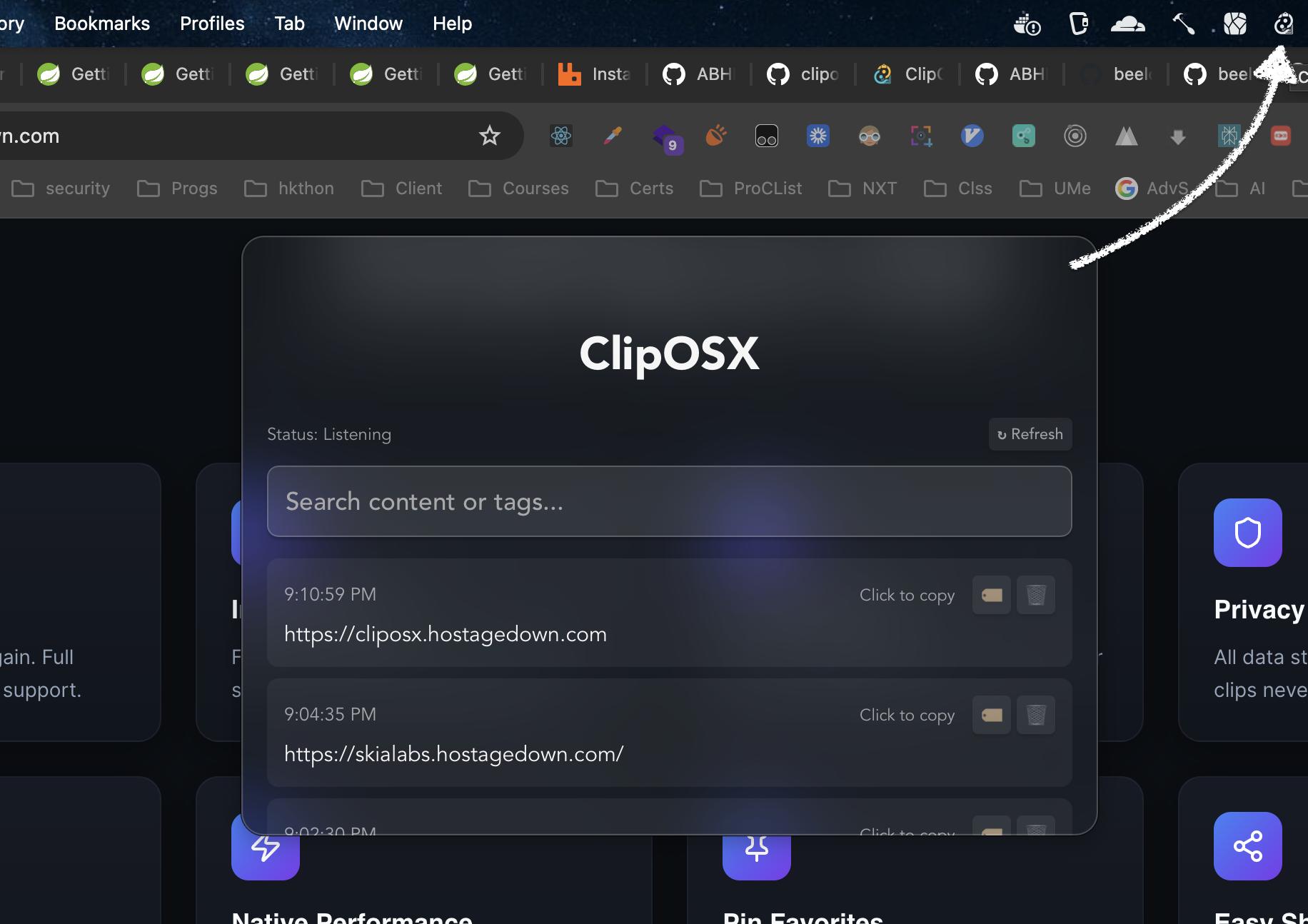Focus the Search content or tags field
This screenshot has width=1308, height=924.
670,501
